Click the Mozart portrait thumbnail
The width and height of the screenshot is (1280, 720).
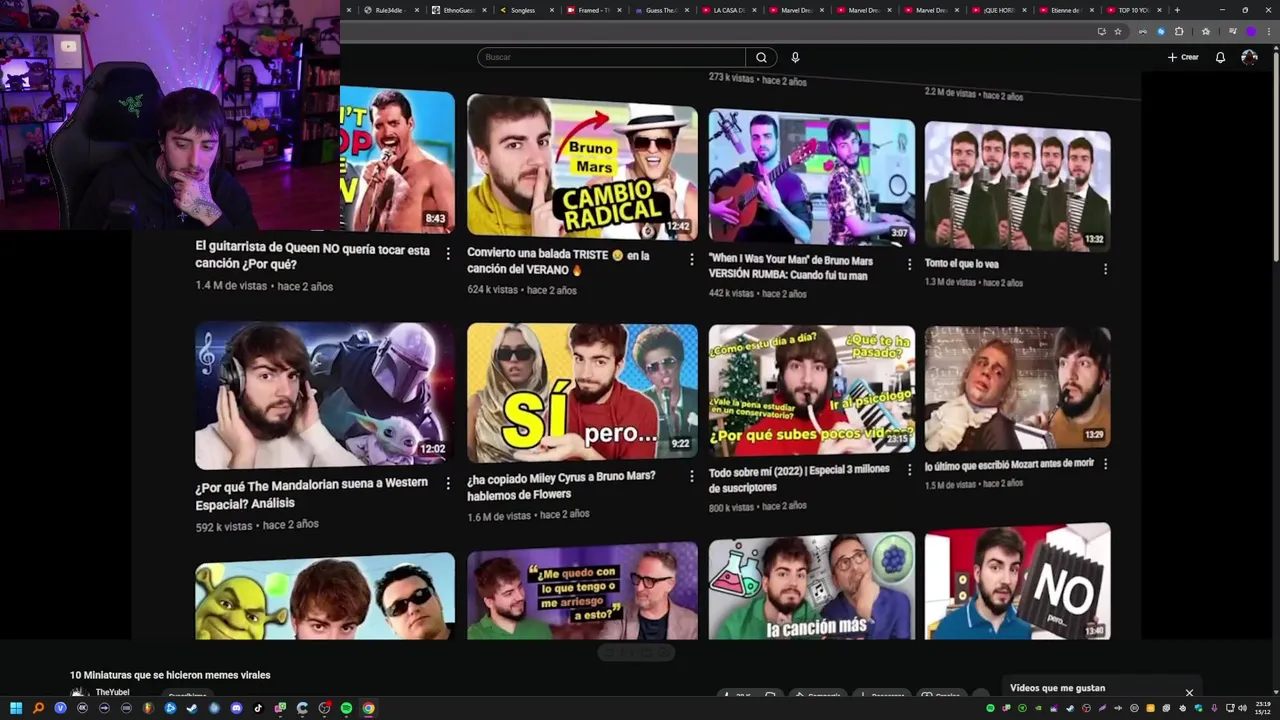1017,388
